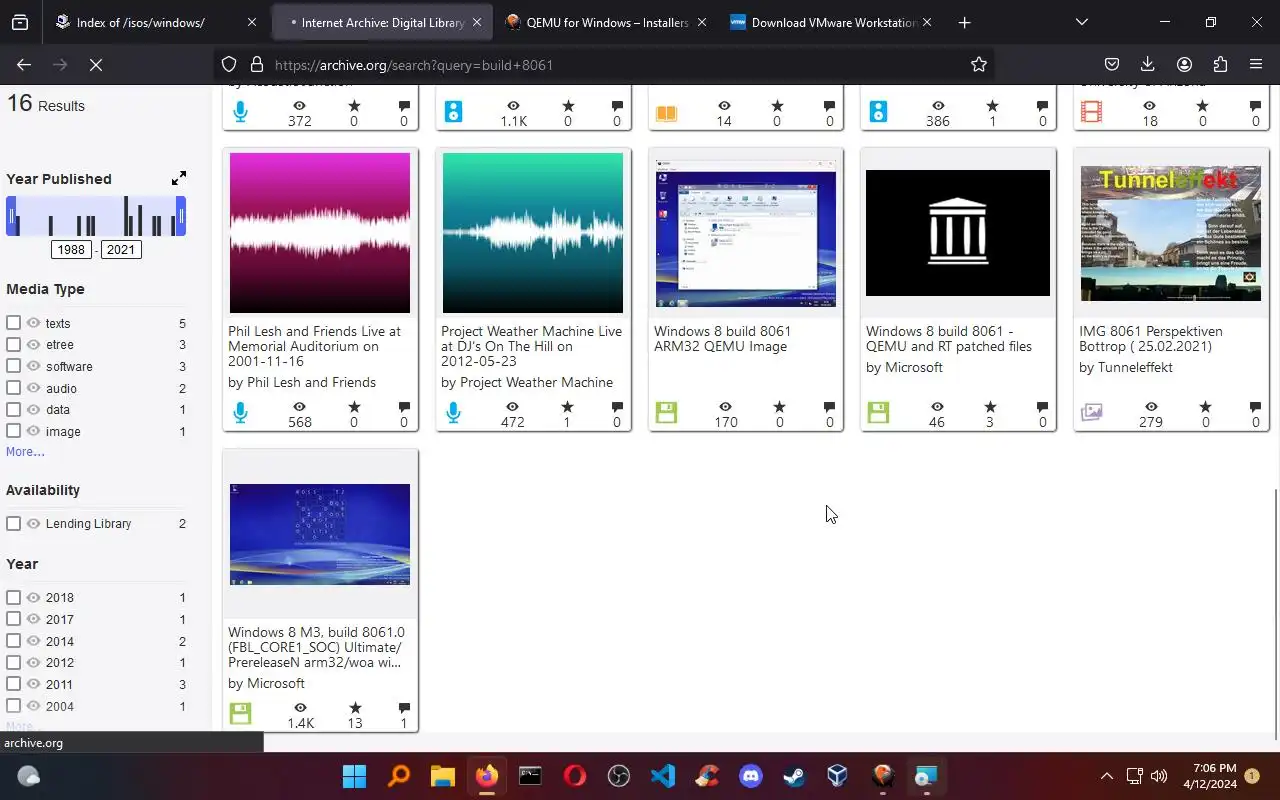Check the audio media type filter
Image resolution: width=1280 pixels, height=800 pixels.
click(x=13, y=388)
